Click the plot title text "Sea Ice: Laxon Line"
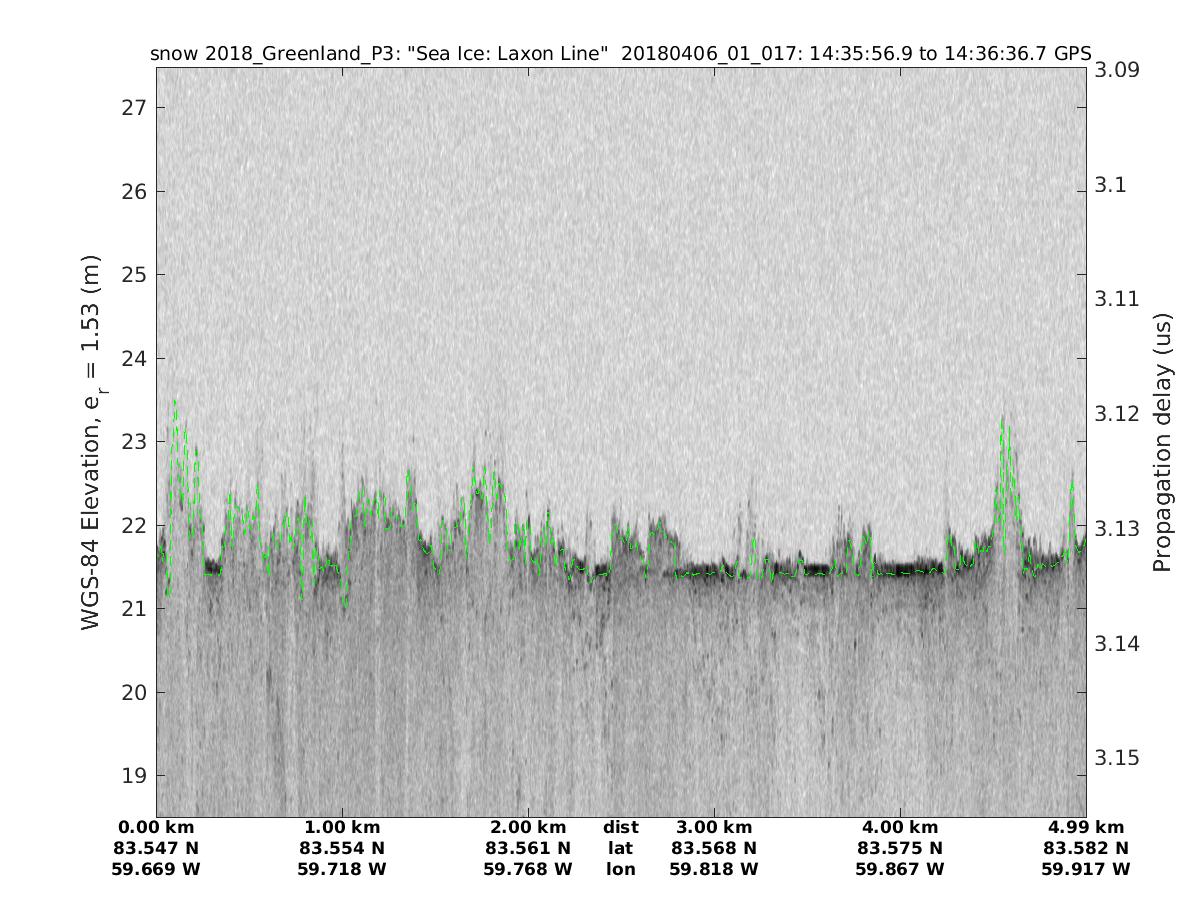The height and width of the screenshot is (900, 1200). (513, 54)
